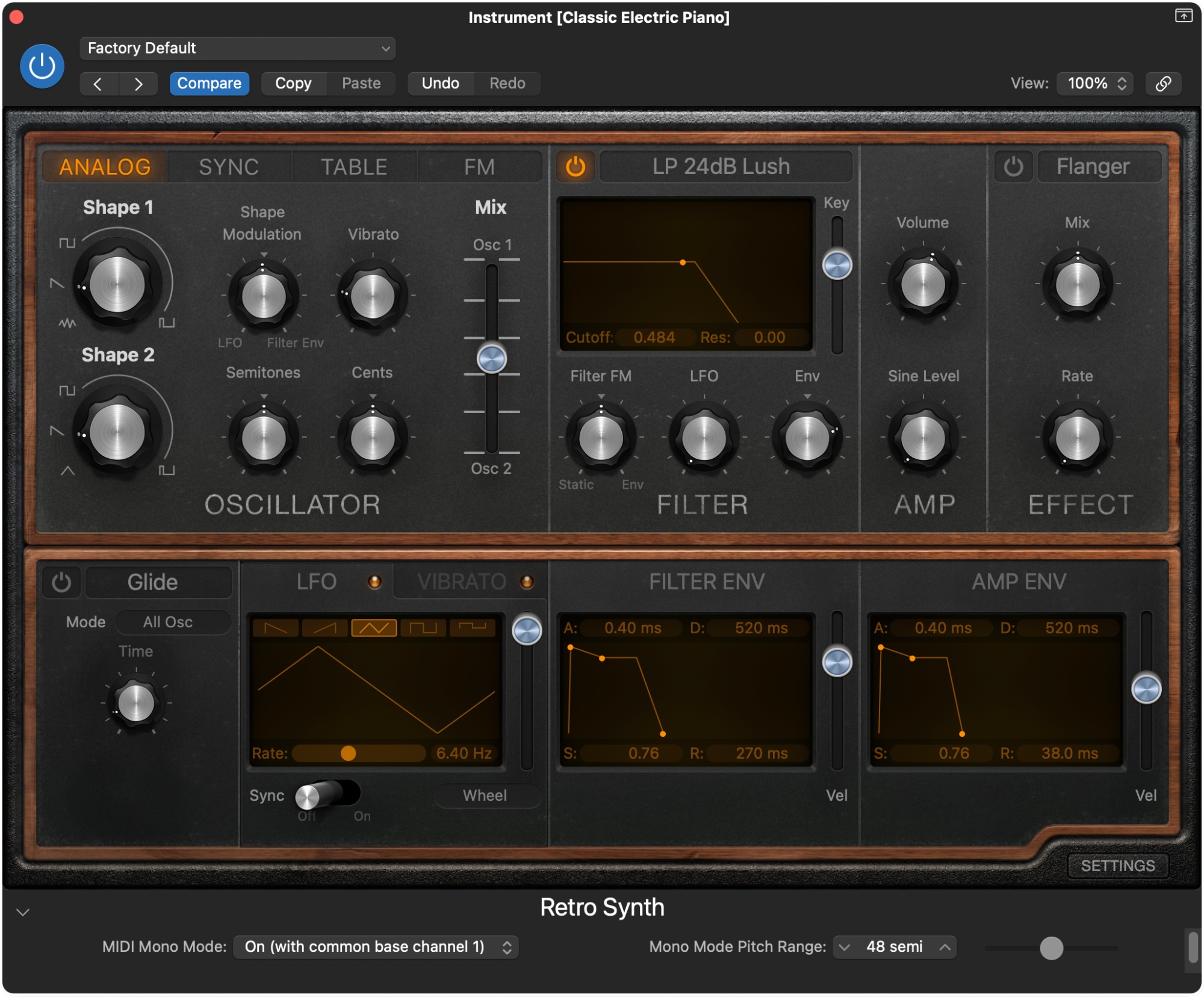The image size is (1204, 997).
Task: Click the Compare button
Action: click(209, 83)
